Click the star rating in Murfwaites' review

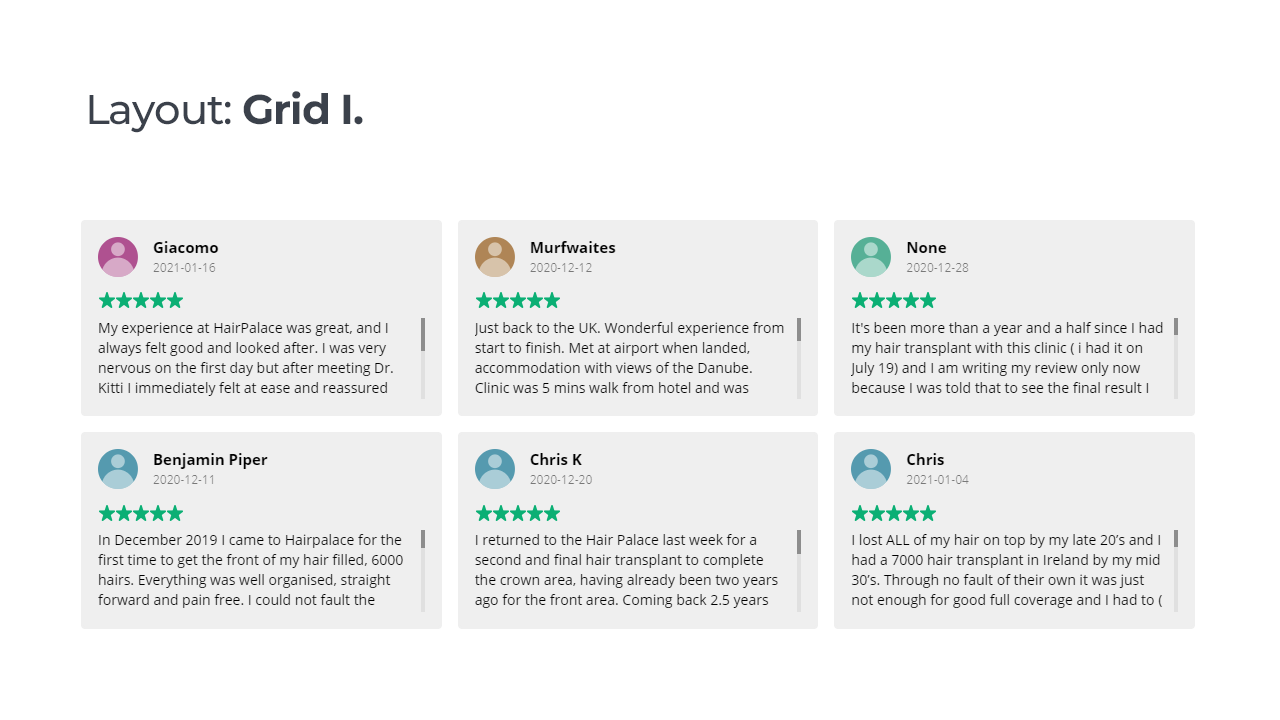pos(518,300)
